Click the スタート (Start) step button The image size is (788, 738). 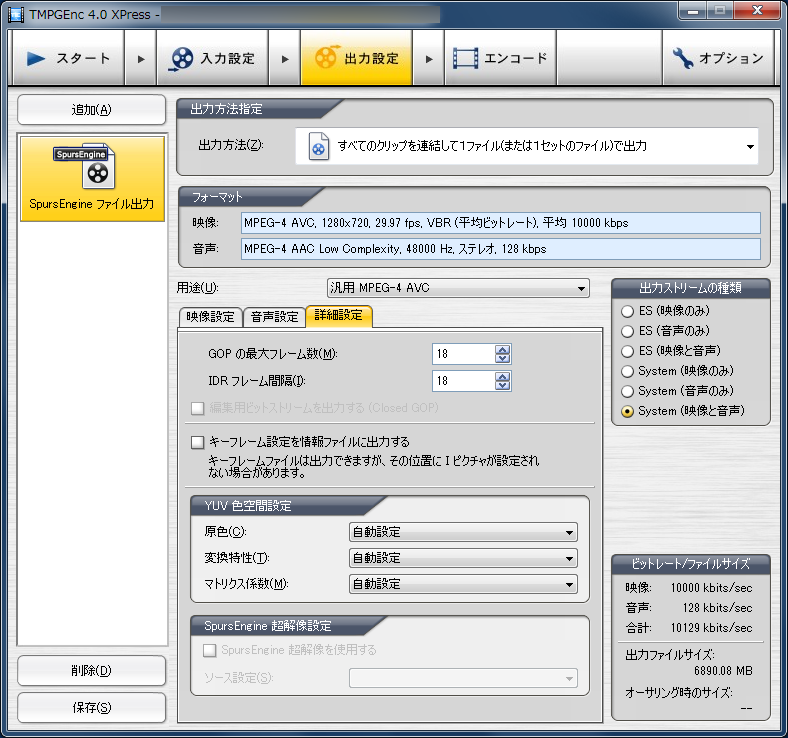pyautogui.click(x=68, y=58)
